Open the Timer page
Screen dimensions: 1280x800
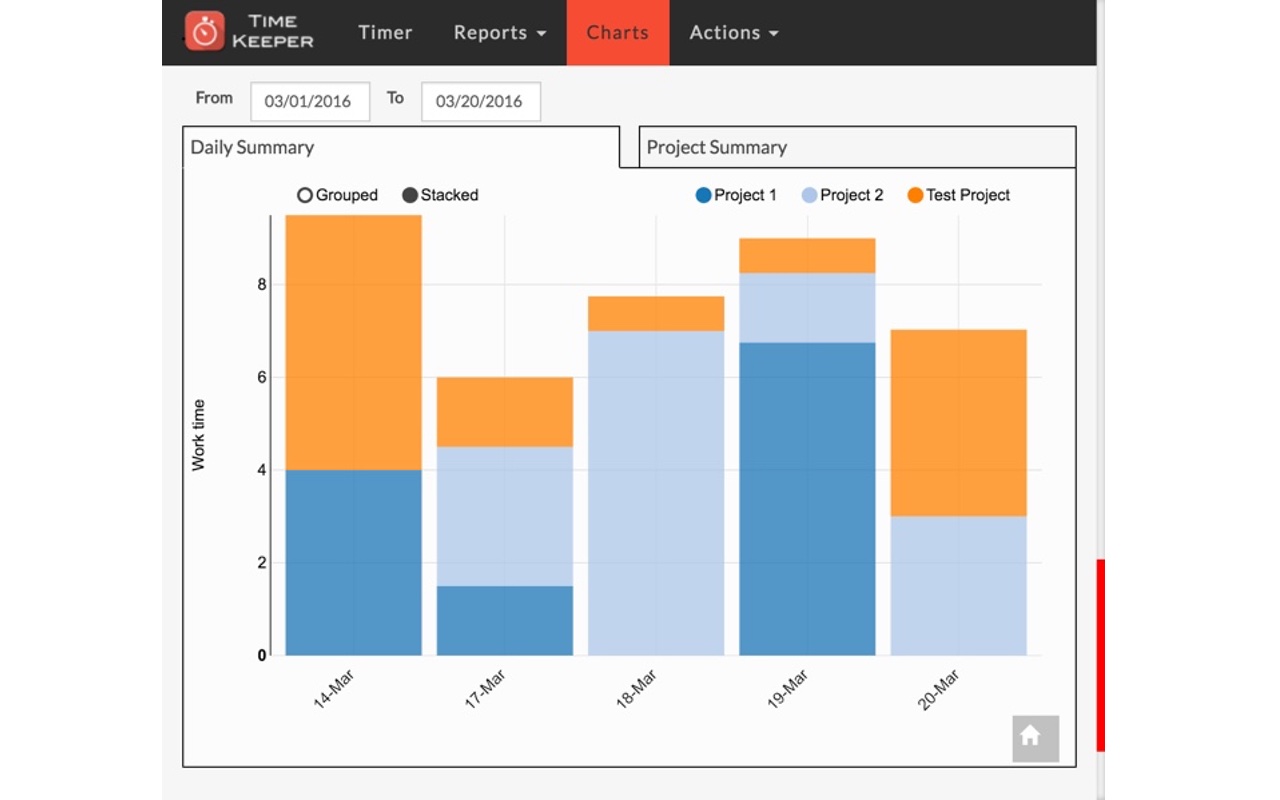click(385, 33)
